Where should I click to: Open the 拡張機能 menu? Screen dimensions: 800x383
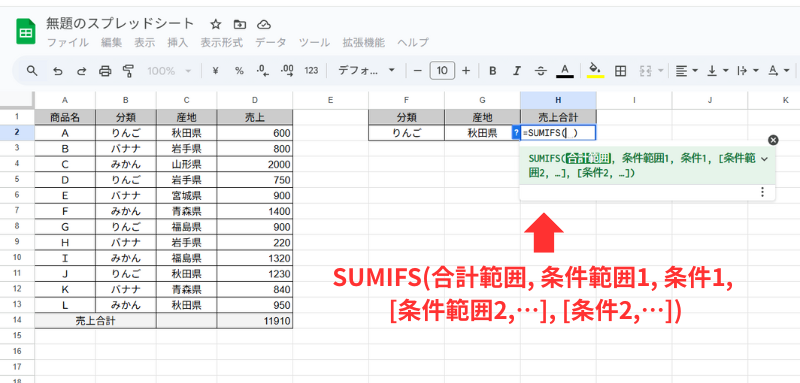[x=364, y=42]
